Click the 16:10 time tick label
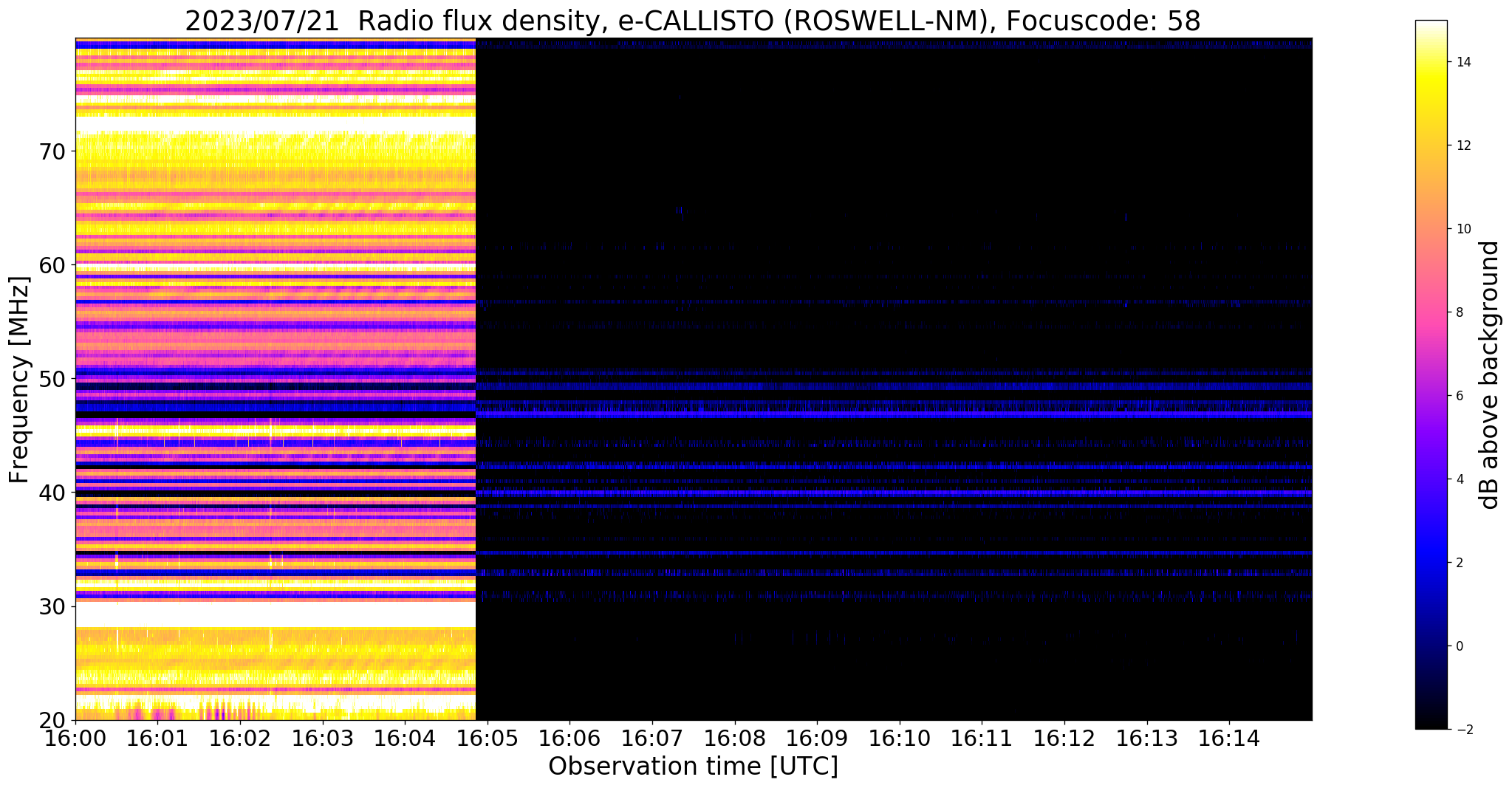 coord(900,737)
